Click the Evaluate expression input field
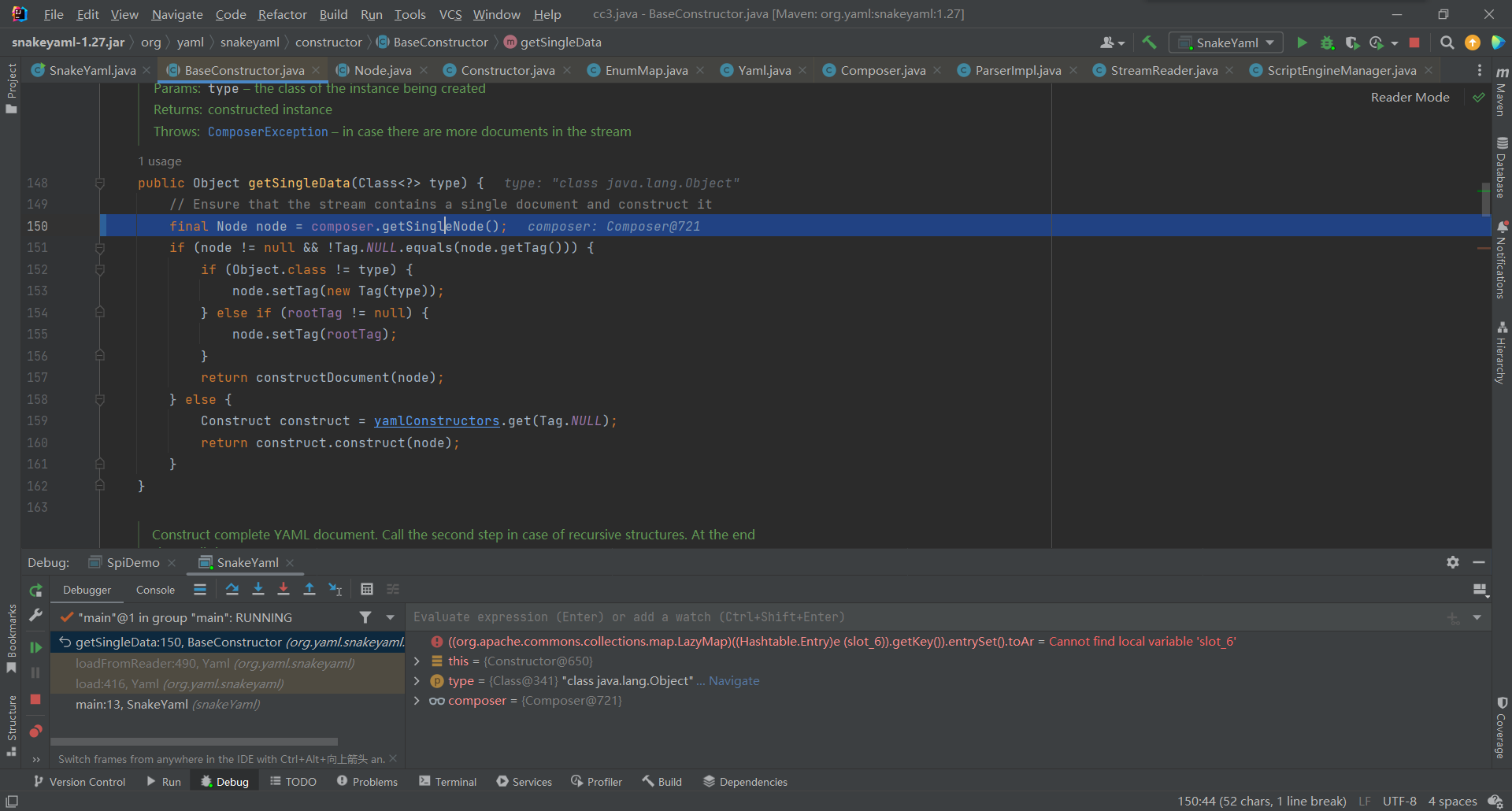 (x=925, y=617)
